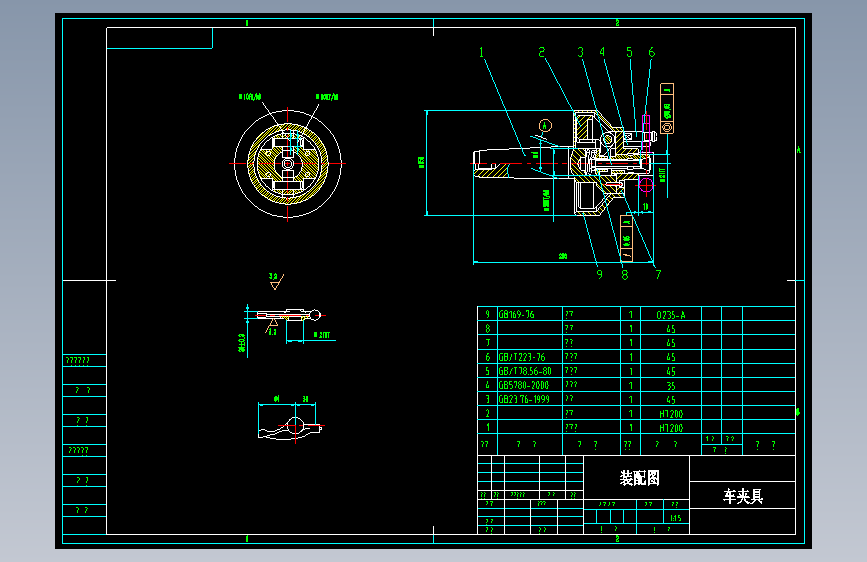Click the balloon callout number 3
The width and height of the screenshot is (867, 562).
coord(581,52)
